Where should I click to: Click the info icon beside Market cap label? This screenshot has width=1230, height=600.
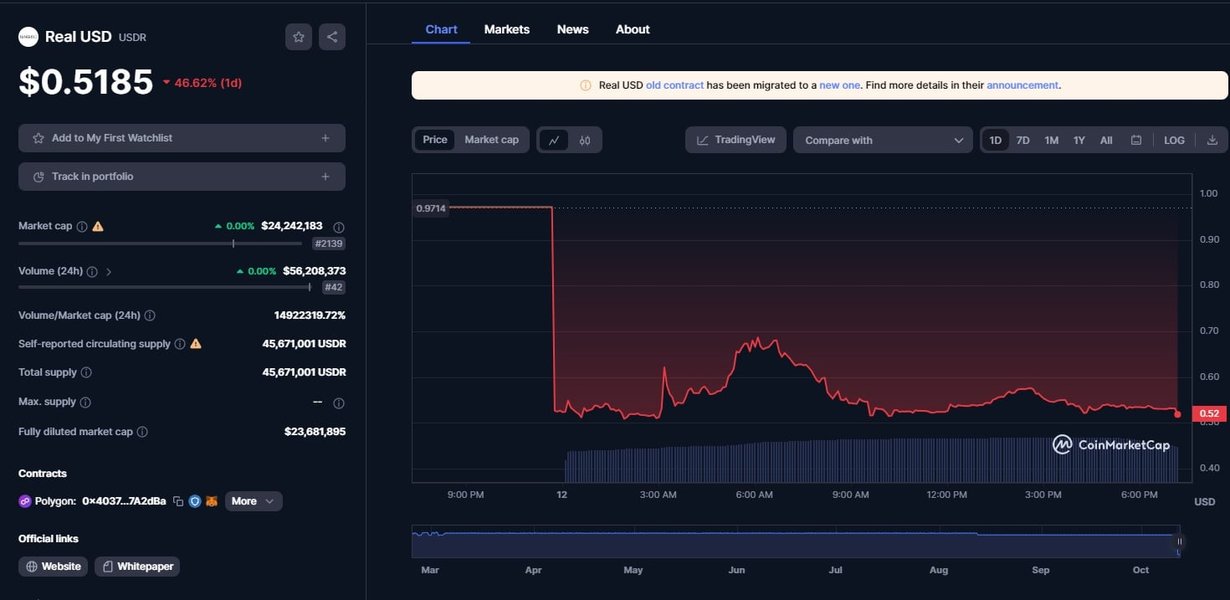coord(82,226)
